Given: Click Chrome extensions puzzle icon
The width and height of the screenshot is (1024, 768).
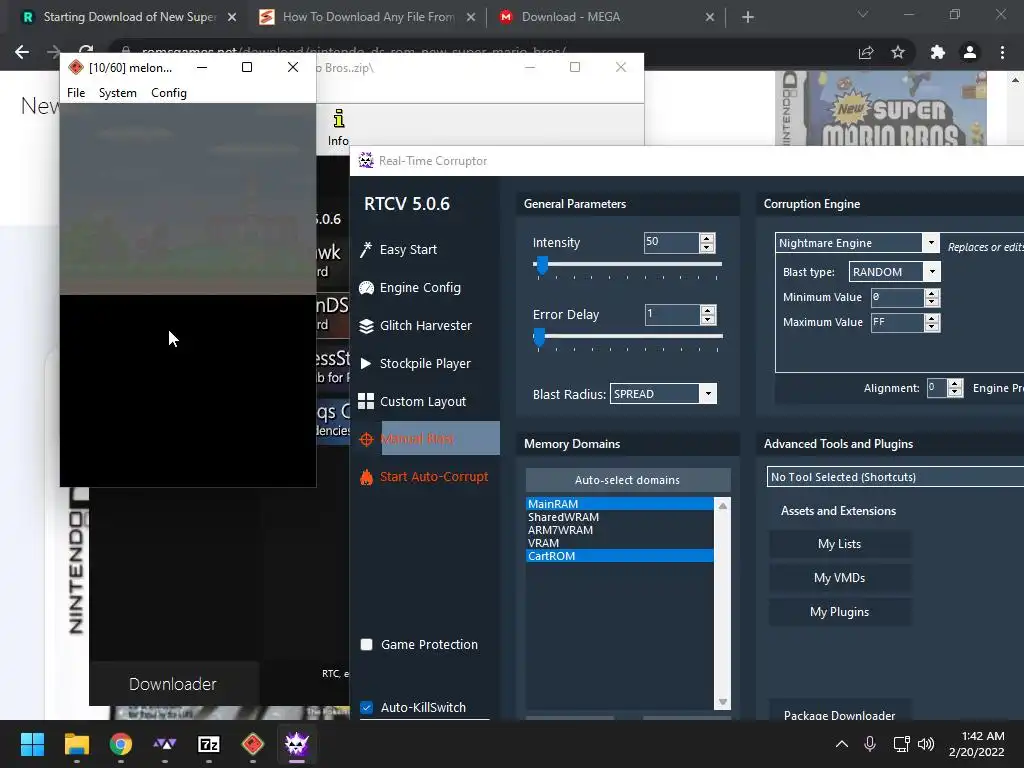Looking at the screenshot, I should pos(937,52).
